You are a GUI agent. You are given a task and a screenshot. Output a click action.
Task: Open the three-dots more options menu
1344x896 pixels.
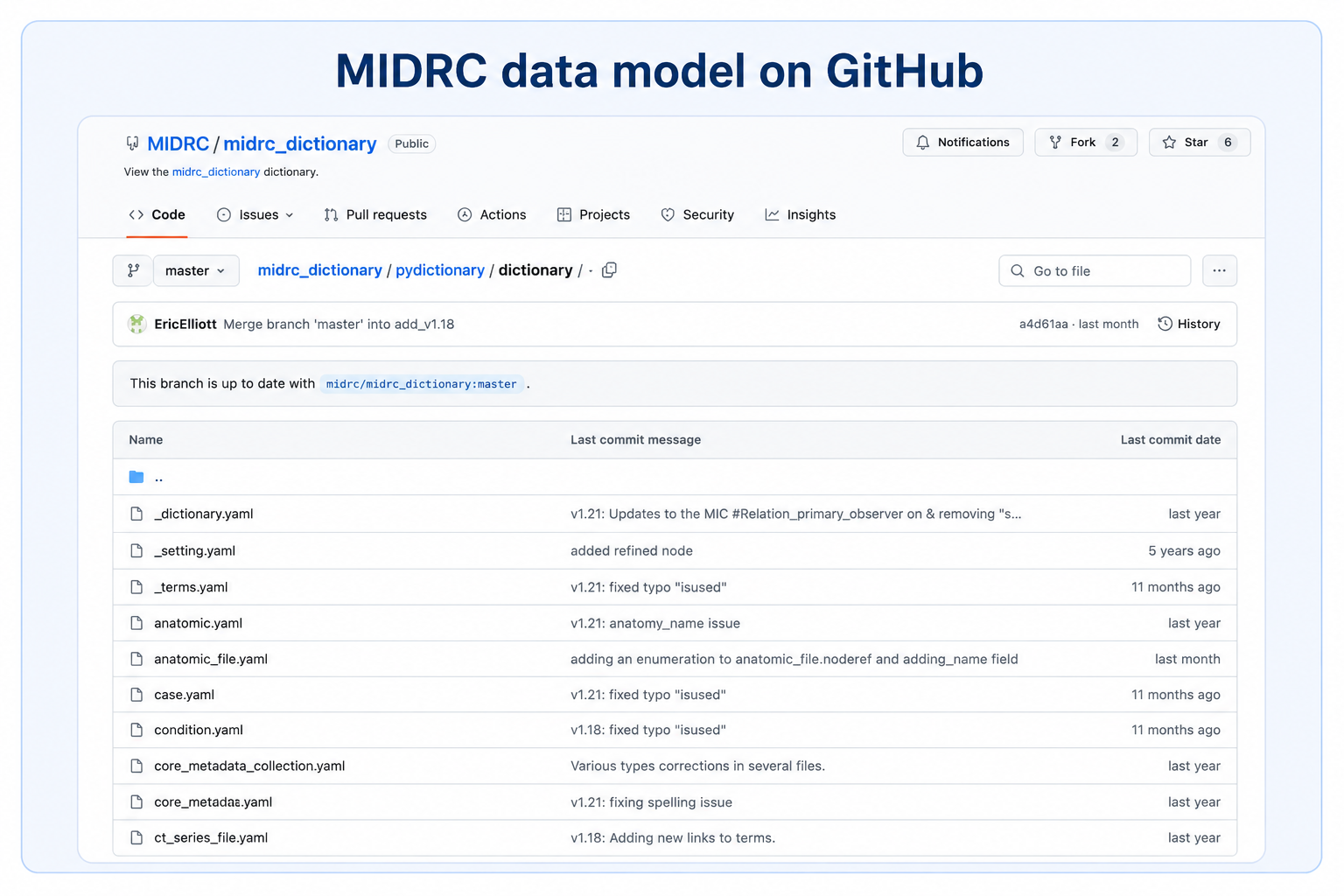1219,270
